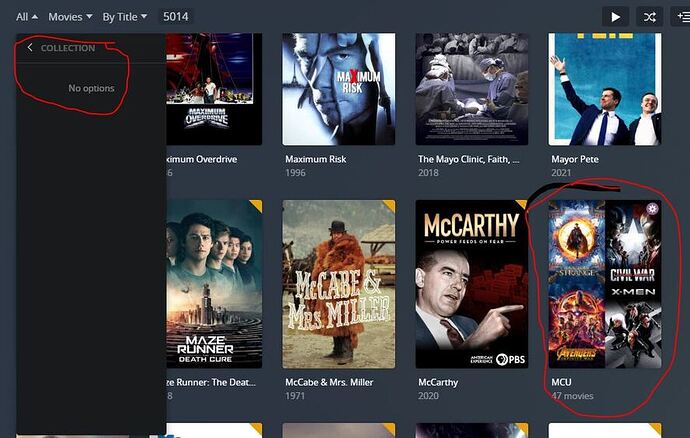This screenshot has height=438, width=690.
Task: Click the collection badge icon on MCU poster
Action: point(652,208)
